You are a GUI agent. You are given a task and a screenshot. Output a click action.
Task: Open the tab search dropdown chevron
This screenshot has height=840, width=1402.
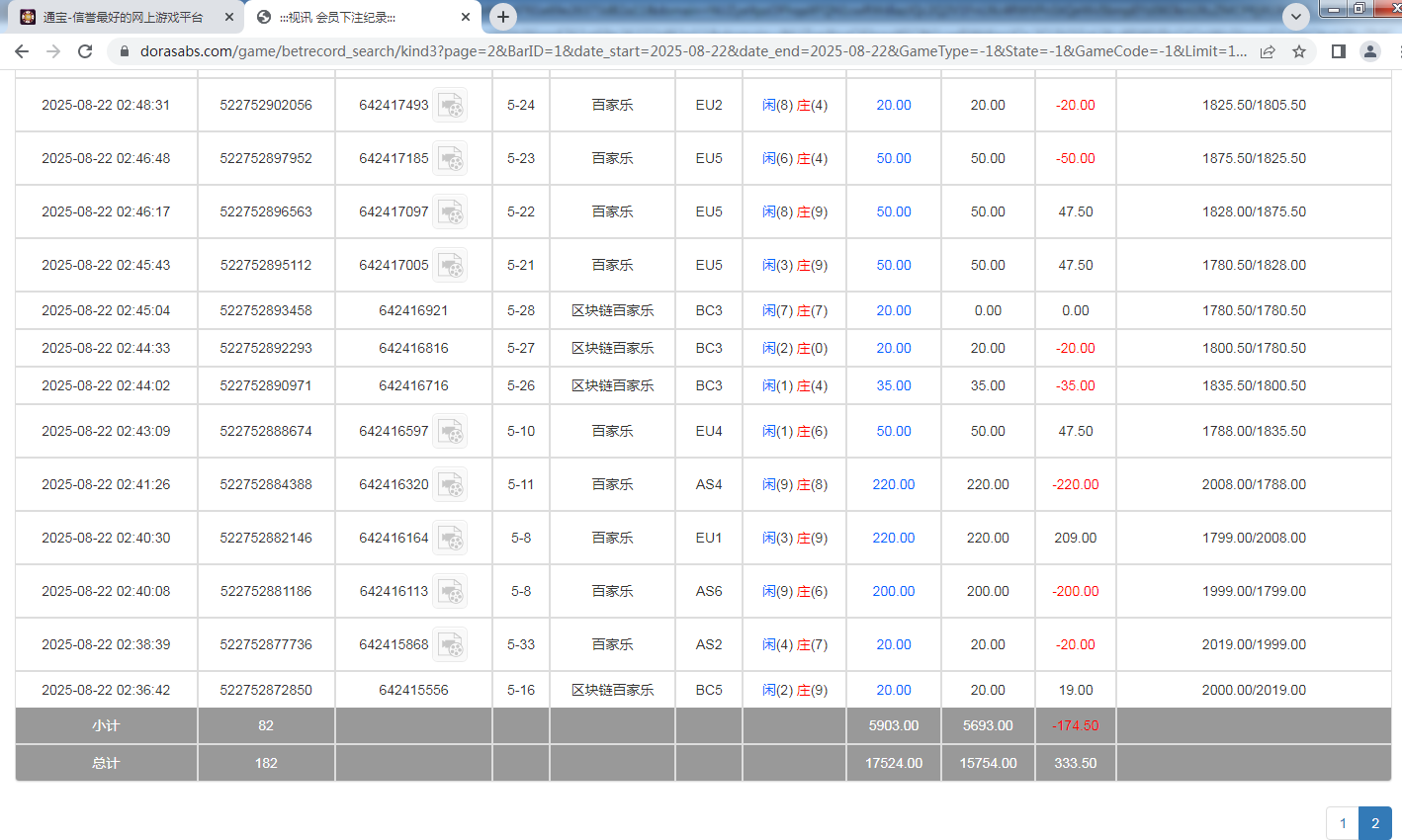pos(1295,16)
